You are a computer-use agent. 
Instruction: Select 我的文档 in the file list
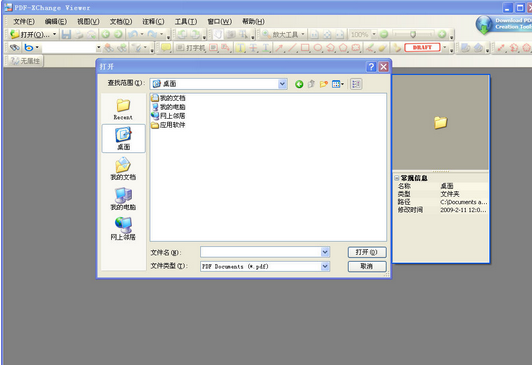click(168, 98)
